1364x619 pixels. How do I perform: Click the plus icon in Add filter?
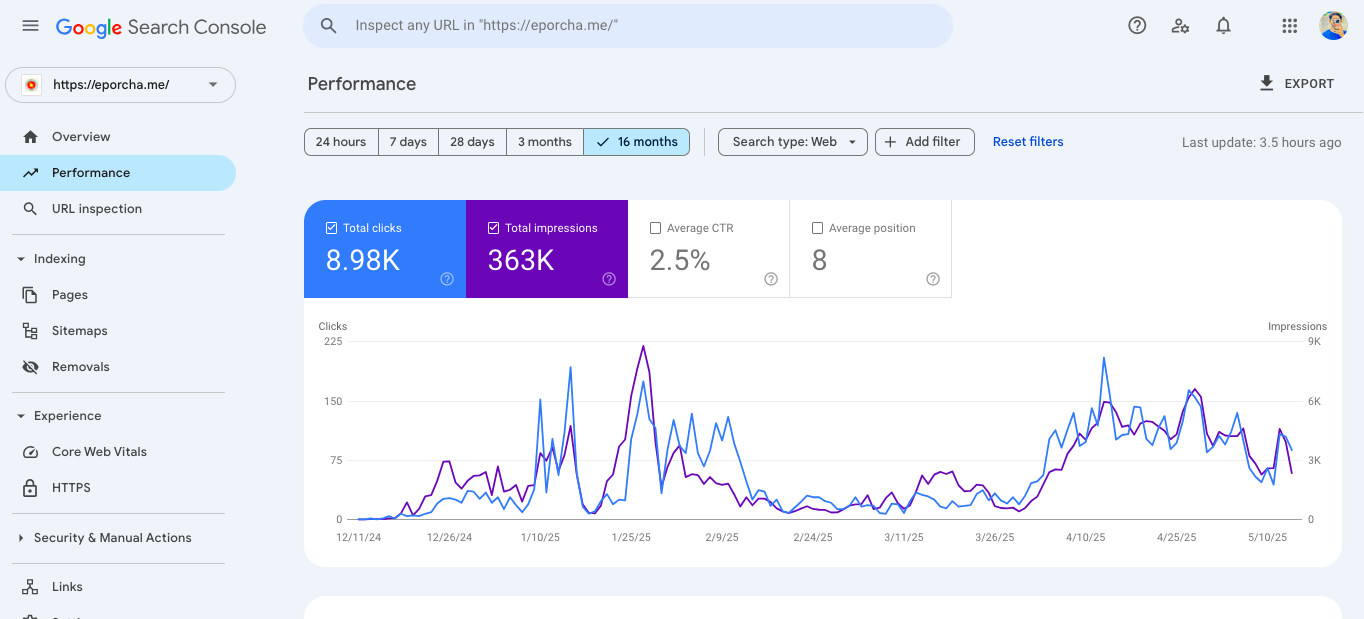coord(891,142)
